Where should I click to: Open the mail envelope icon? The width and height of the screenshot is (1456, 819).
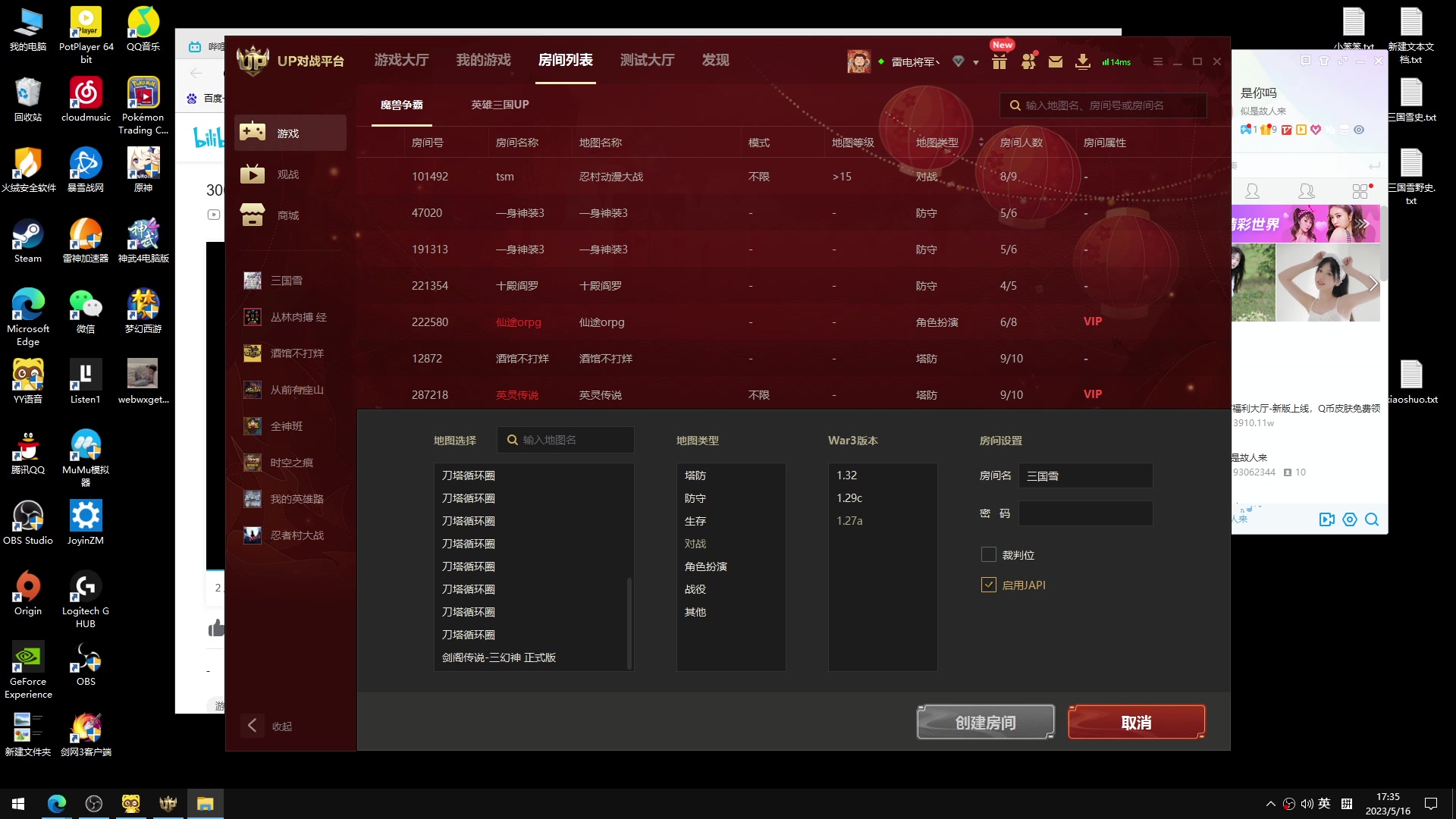[x=1056, y=62]
